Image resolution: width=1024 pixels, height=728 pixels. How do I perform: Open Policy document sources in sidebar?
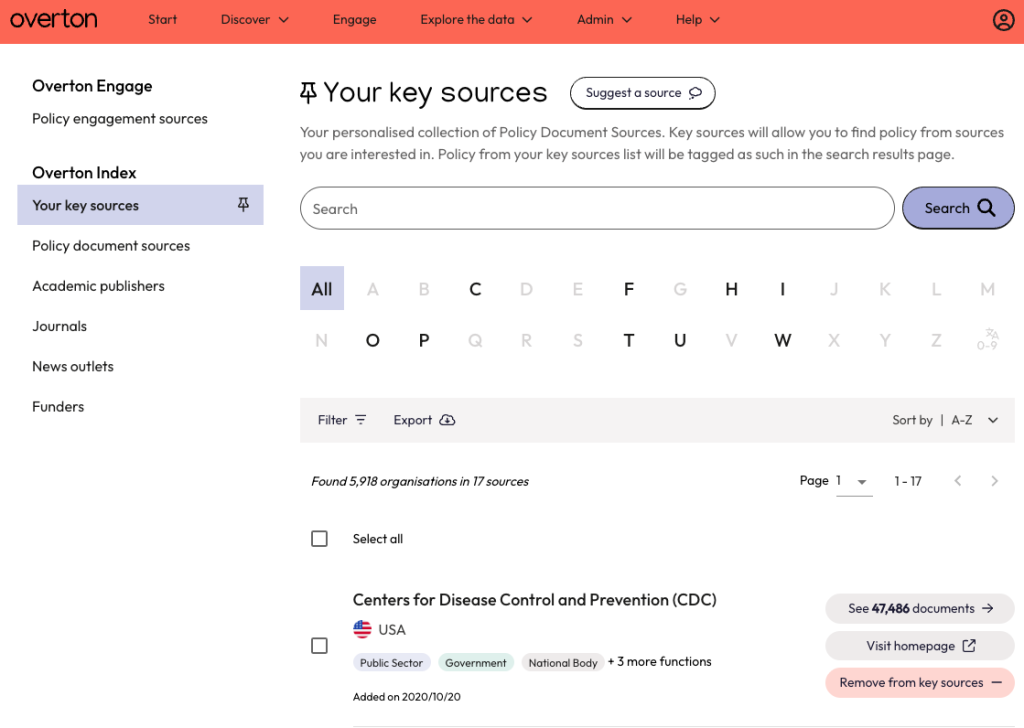111,246
